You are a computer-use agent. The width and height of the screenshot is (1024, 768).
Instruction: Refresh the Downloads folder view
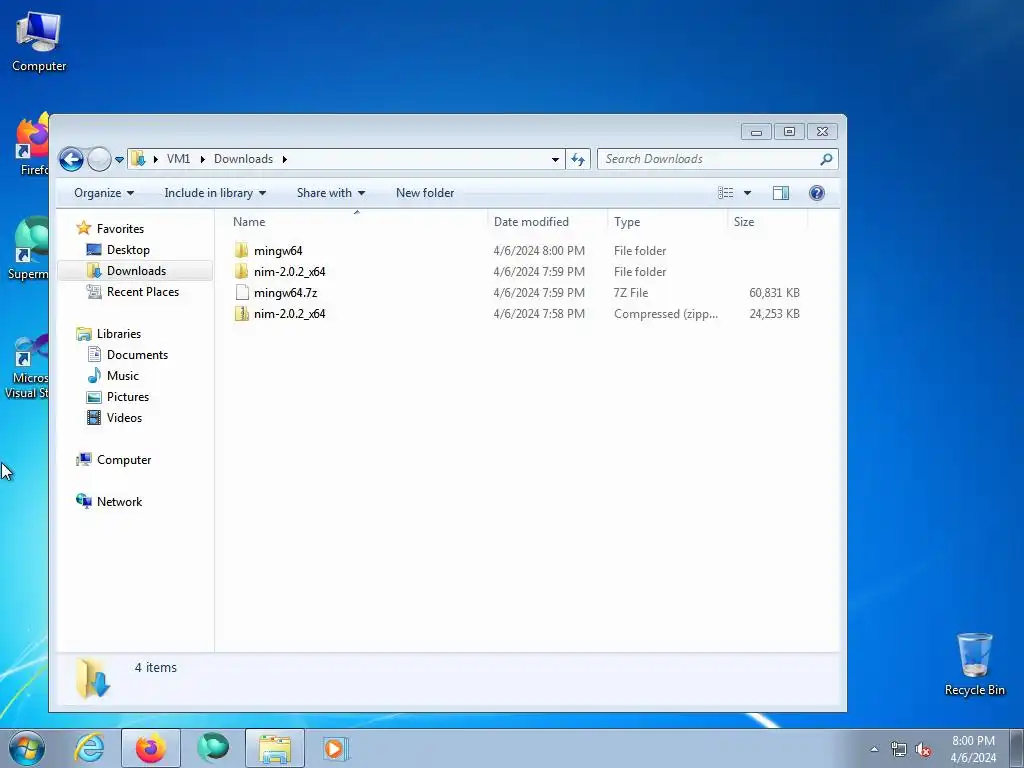click(x=578, y=159)
